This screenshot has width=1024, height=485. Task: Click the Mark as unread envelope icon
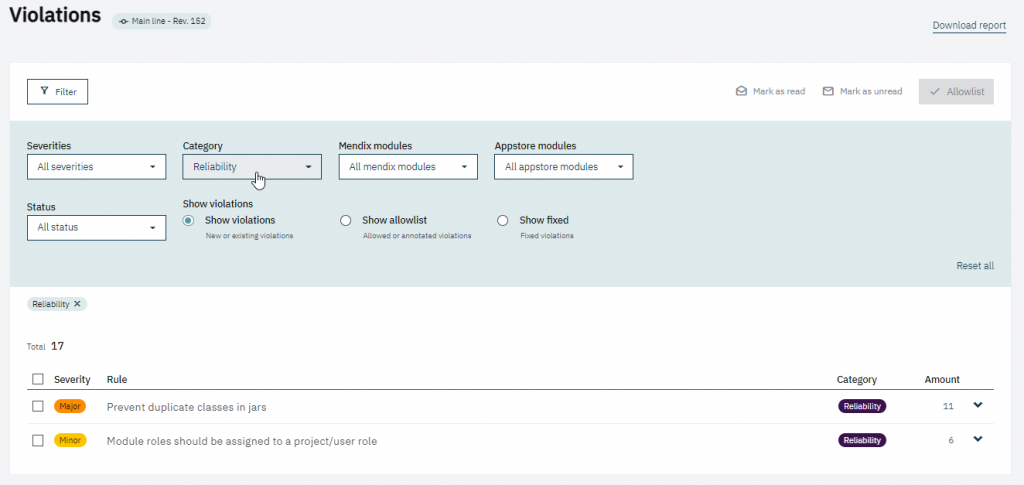pos(828,92)
